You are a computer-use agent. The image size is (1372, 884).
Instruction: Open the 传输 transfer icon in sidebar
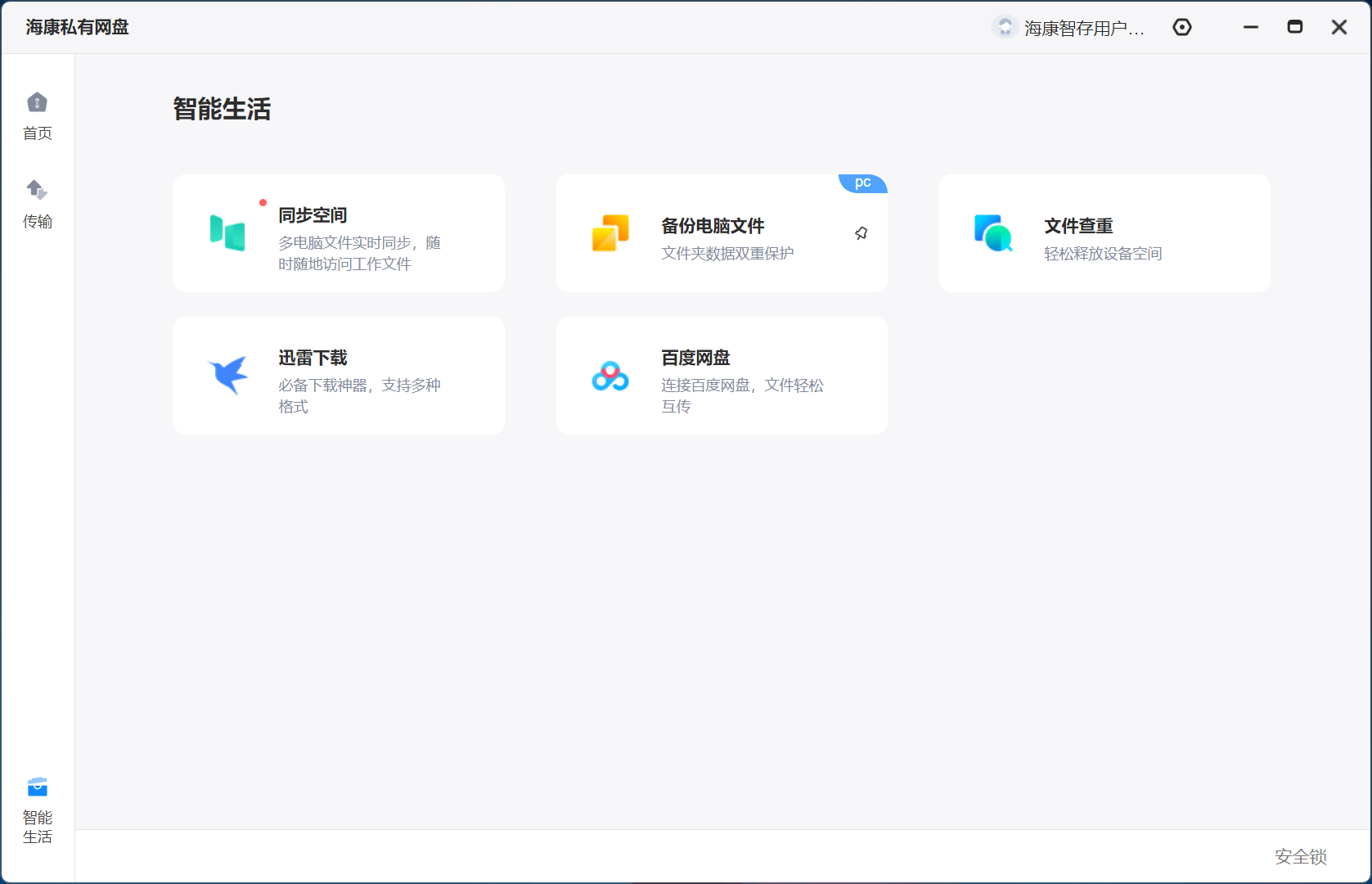point(37,190)
